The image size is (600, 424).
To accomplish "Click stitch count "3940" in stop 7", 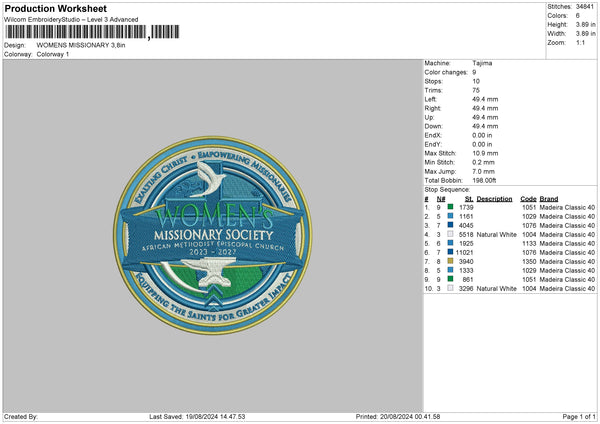I will [466, 261].
